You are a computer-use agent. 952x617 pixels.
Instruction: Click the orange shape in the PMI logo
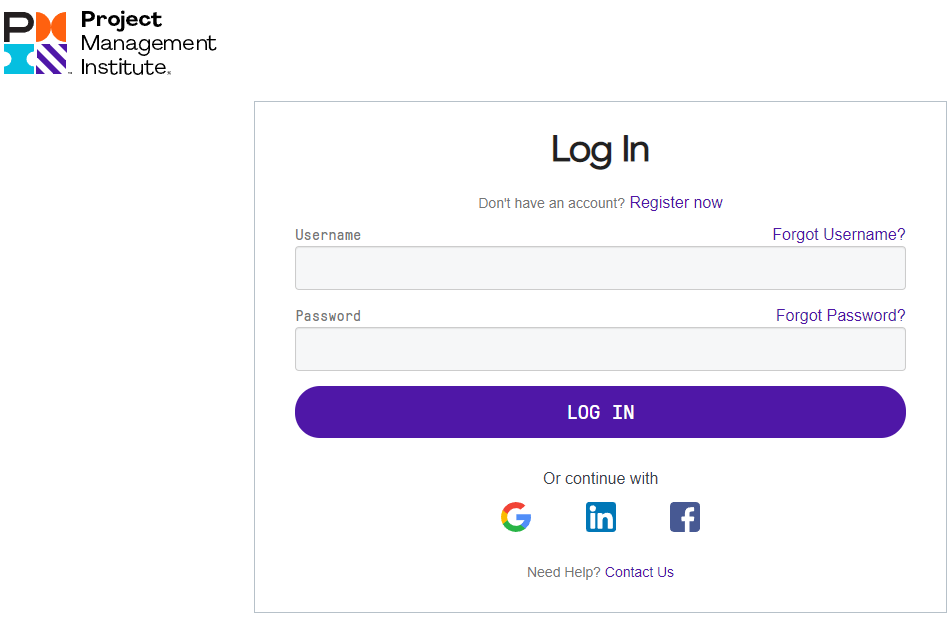pos(52,27)
